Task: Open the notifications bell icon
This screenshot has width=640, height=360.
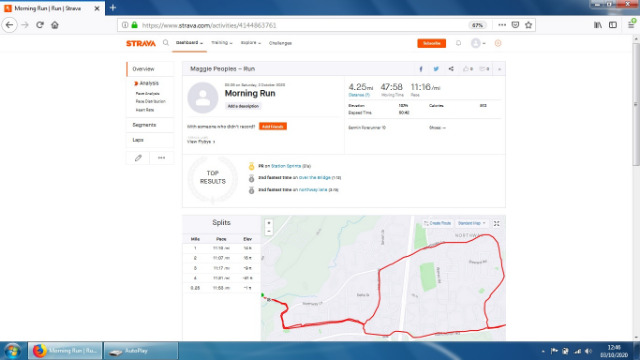Action: 458,43
